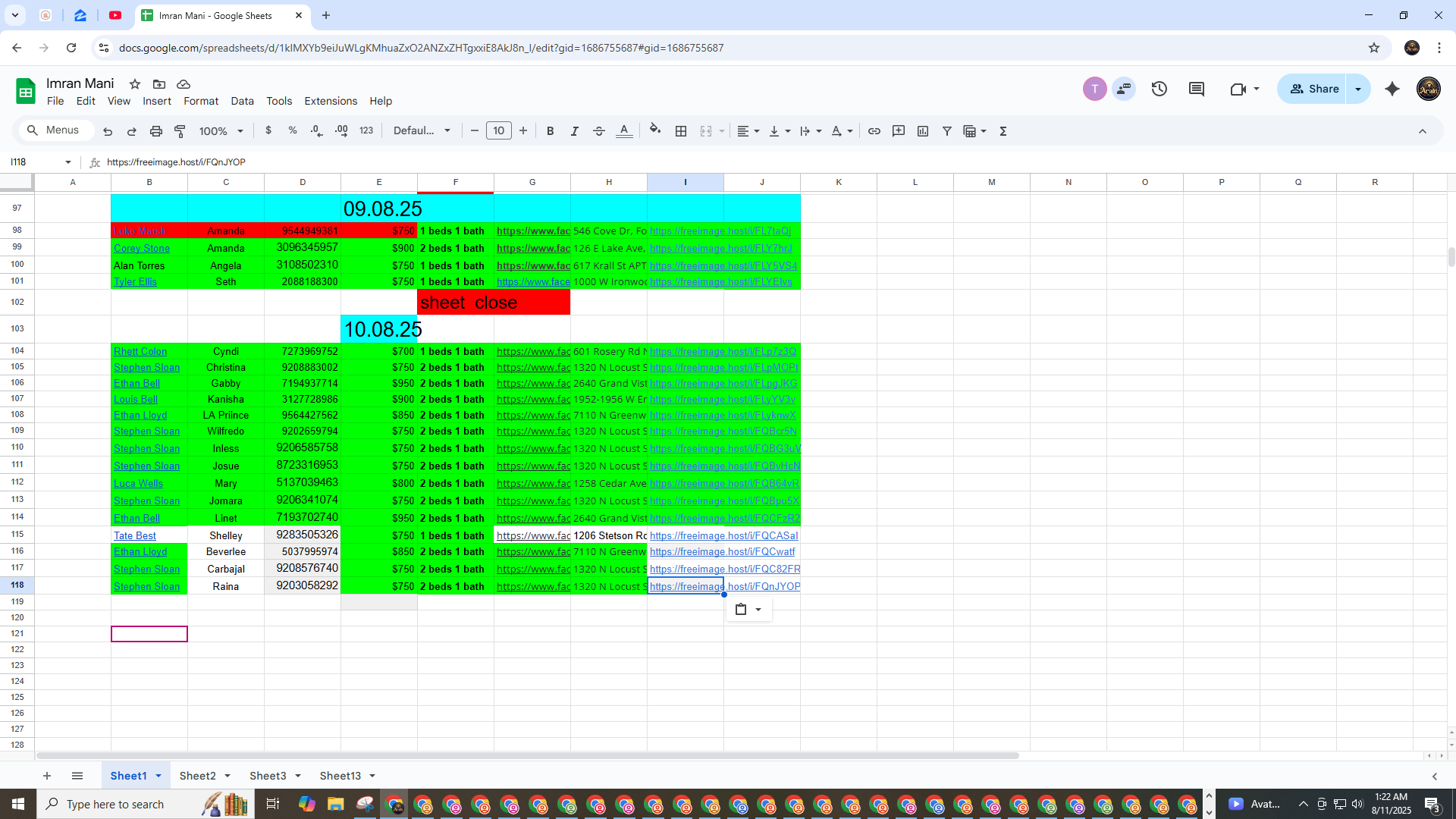1456x819 pixels.
Task: Open the insert link tool
Action: pyautogui.click(x=874, y=131)
